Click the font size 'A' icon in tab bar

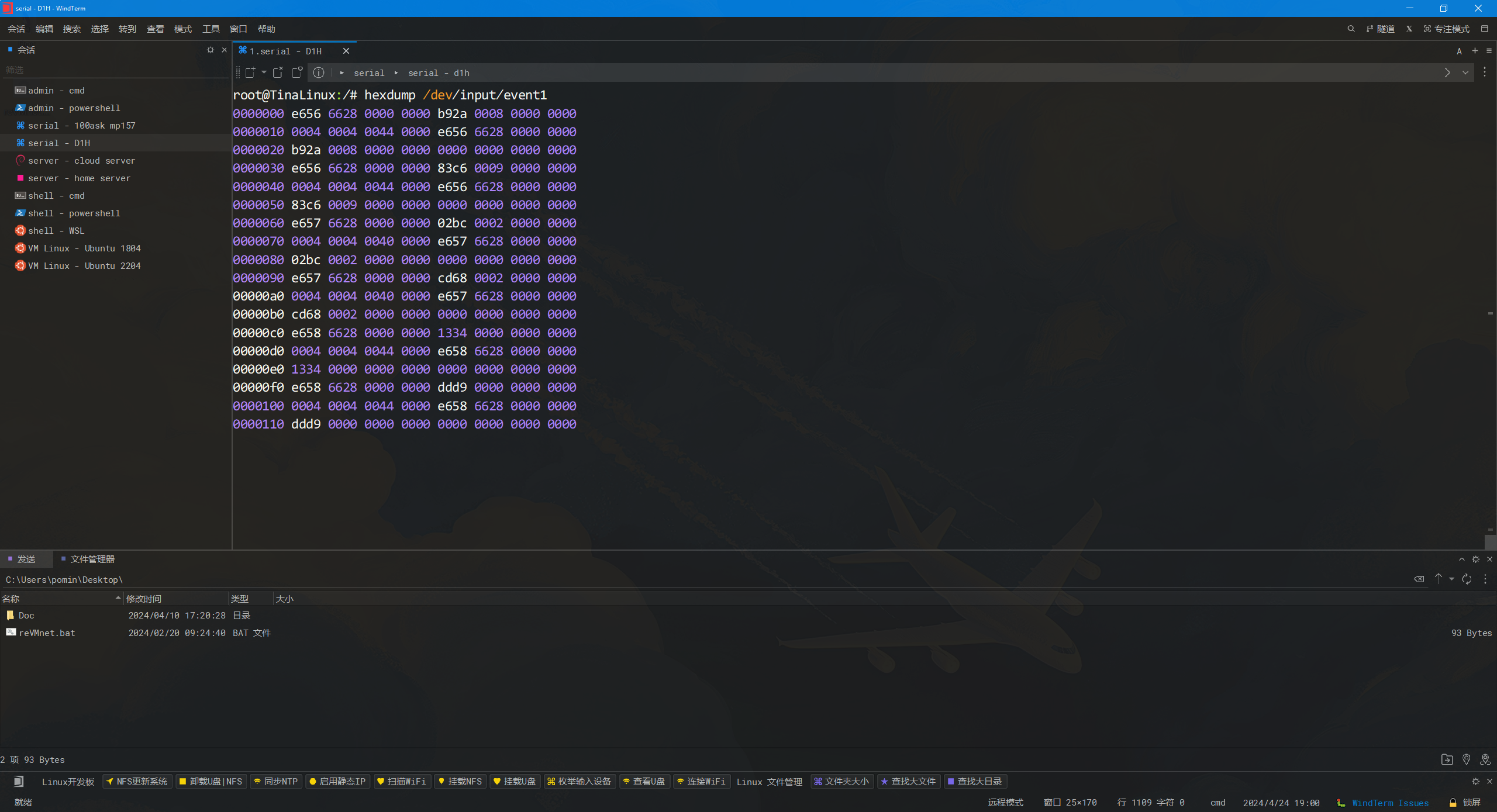1460,51
